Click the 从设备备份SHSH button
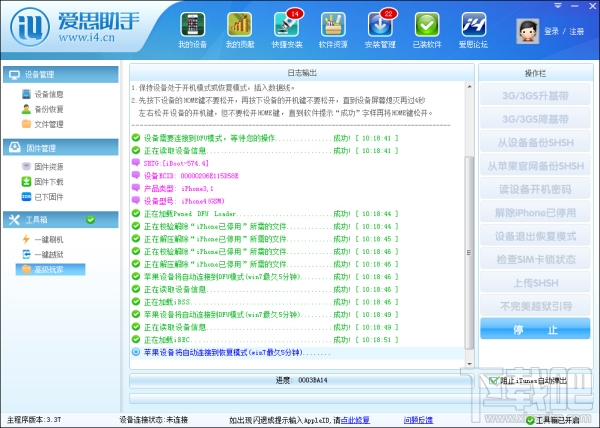 coord(535,143)
